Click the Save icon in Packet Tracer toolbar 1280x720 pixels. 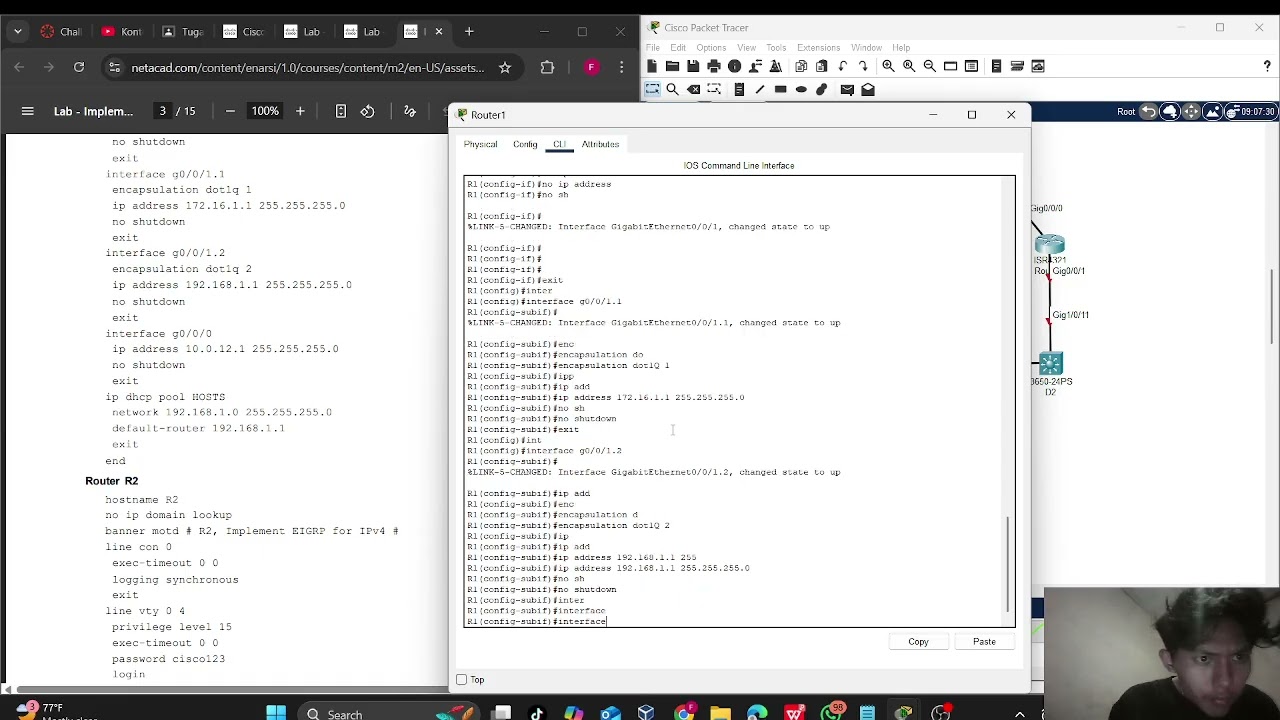693,66
